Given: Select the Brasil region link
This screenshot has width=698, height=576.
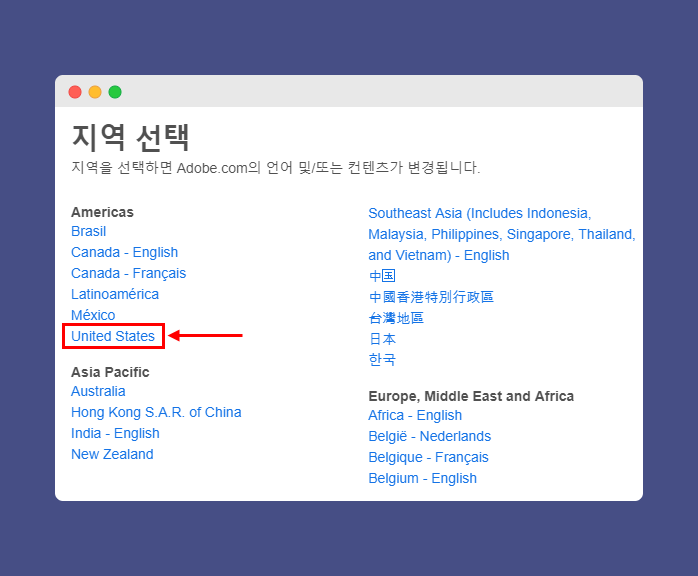Looking at the screenshot, I should point(89,231).
